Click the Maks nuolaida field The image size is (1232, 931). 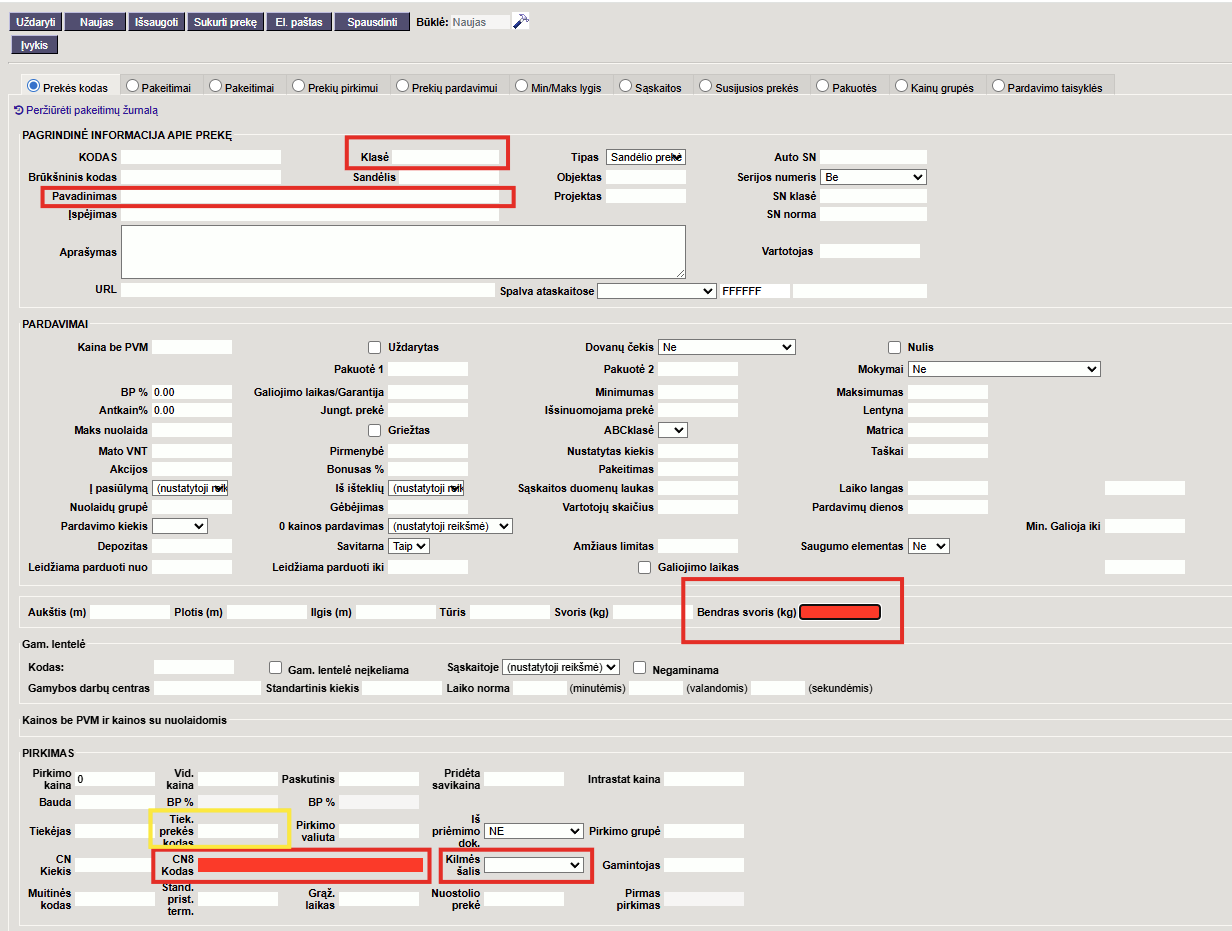click(x=192, y=430)
